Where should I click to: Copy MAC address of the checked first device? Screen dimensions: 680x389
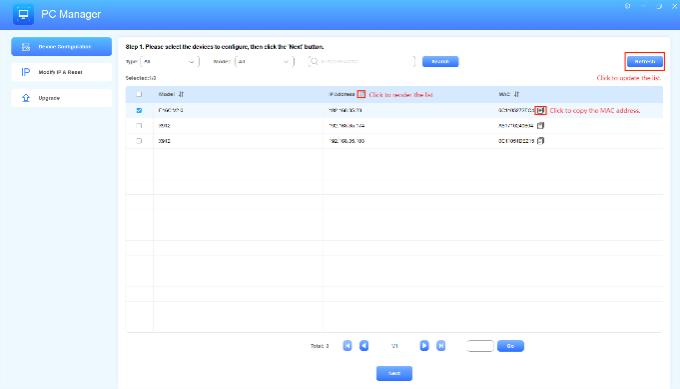(x=540, y=111)
